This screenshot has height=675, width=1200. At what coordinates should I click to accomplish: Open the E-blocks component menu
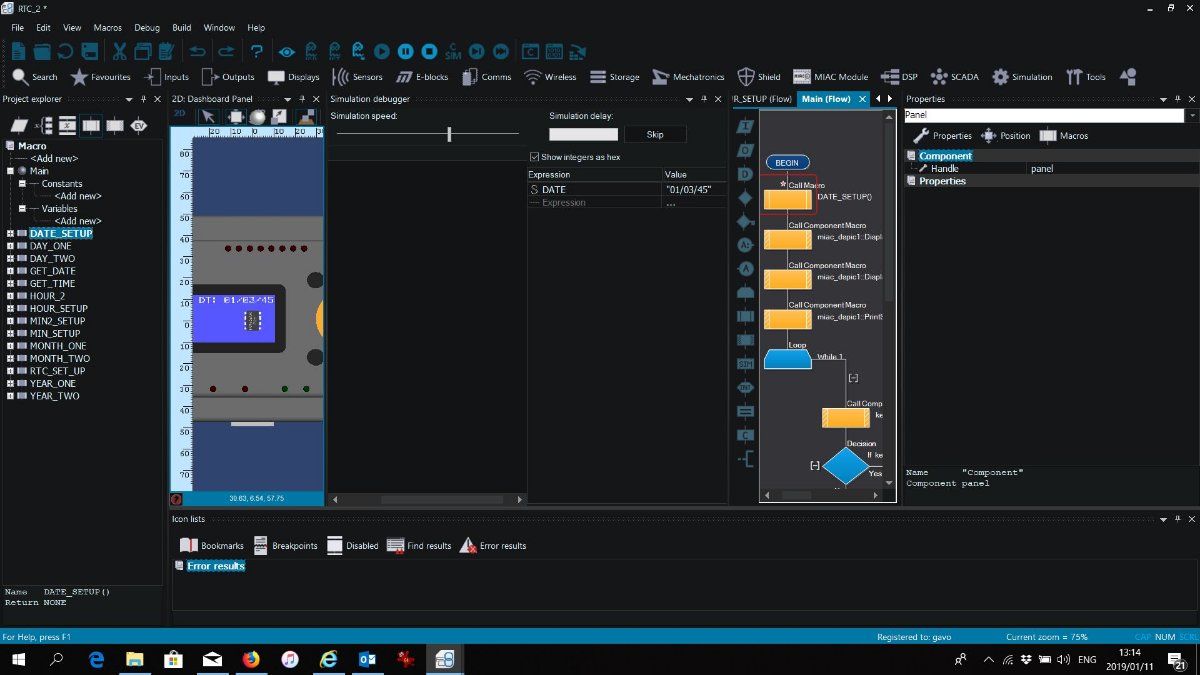pyautogui.click(x=422, y=77)
